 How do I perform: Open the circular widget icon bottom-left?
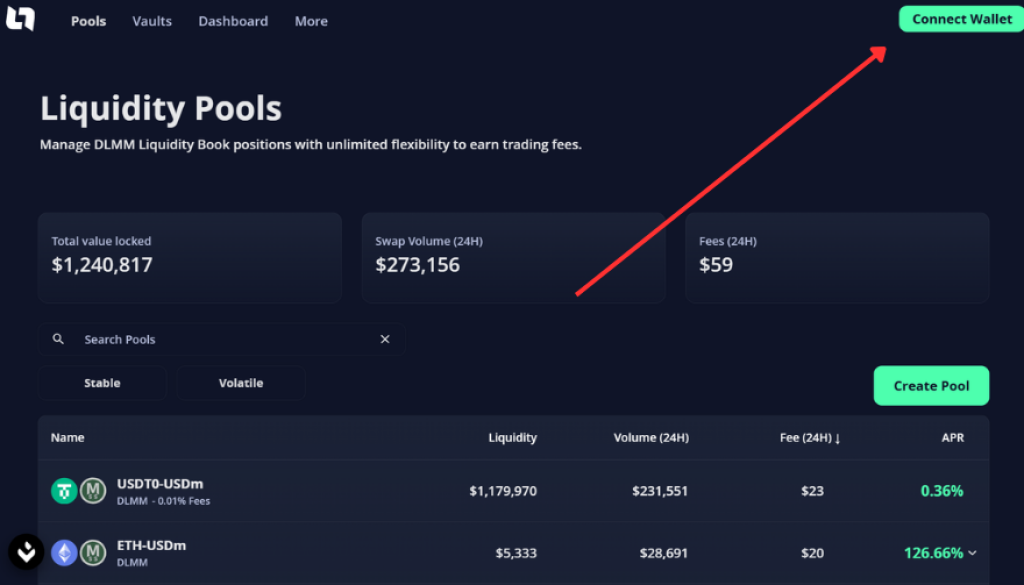pyautogui.click(x=26, y=551)
